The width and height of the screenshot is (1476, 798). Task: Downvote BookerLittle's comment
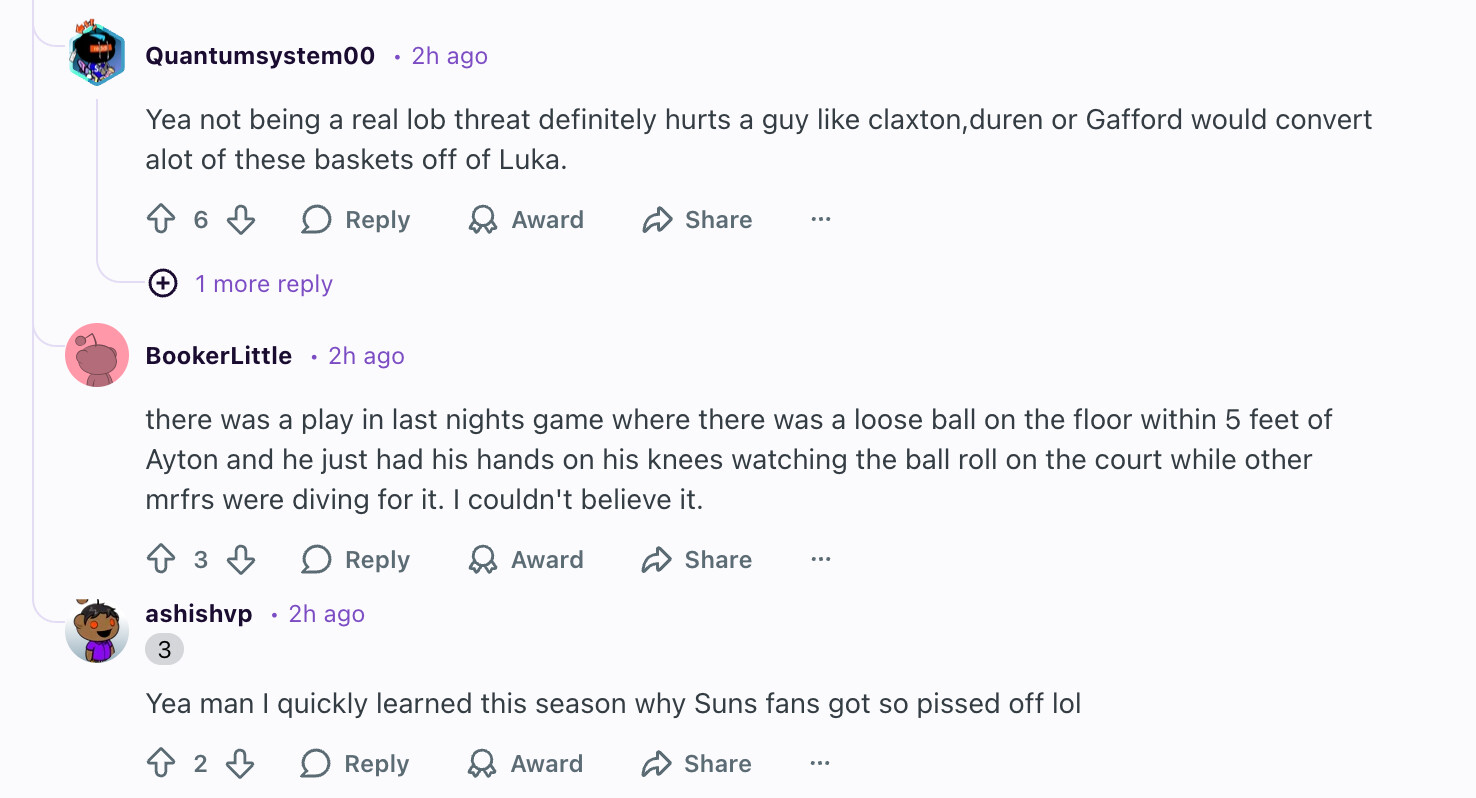pos(241,560)
